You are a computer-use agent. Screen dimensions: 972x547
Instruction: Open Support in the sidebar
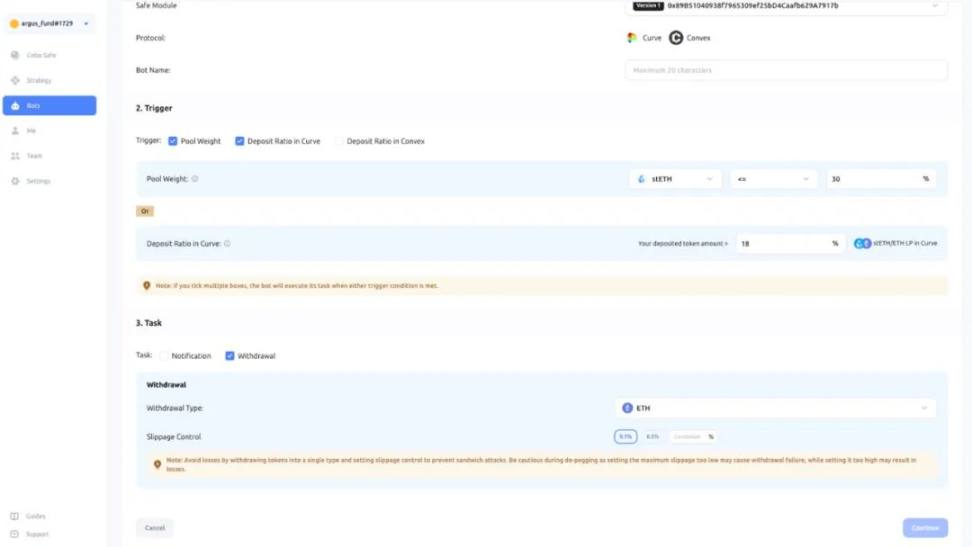[36, 534]
